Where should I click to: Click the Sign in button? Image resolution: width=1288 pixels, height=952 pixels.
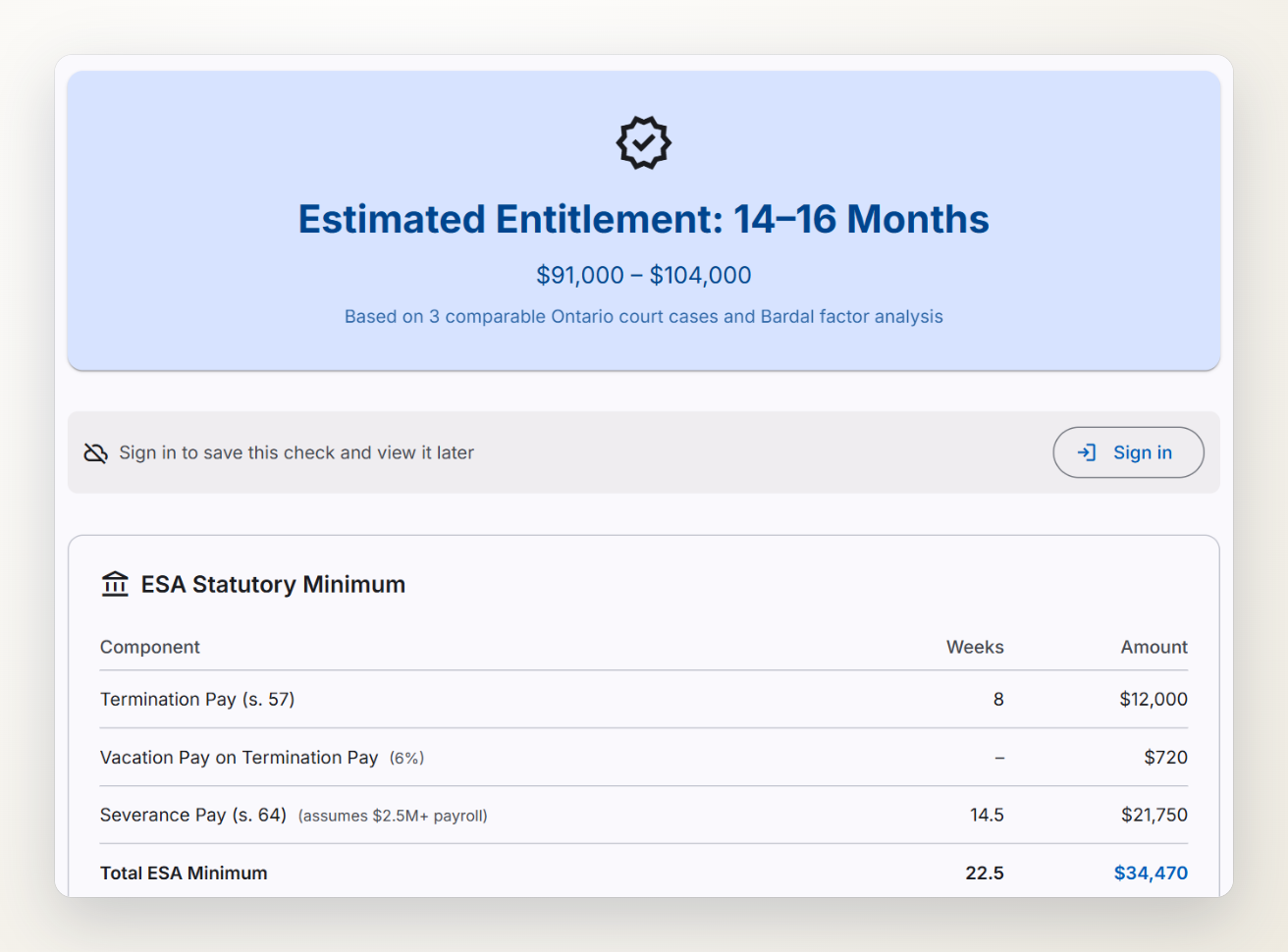(x=1128, y=452)
